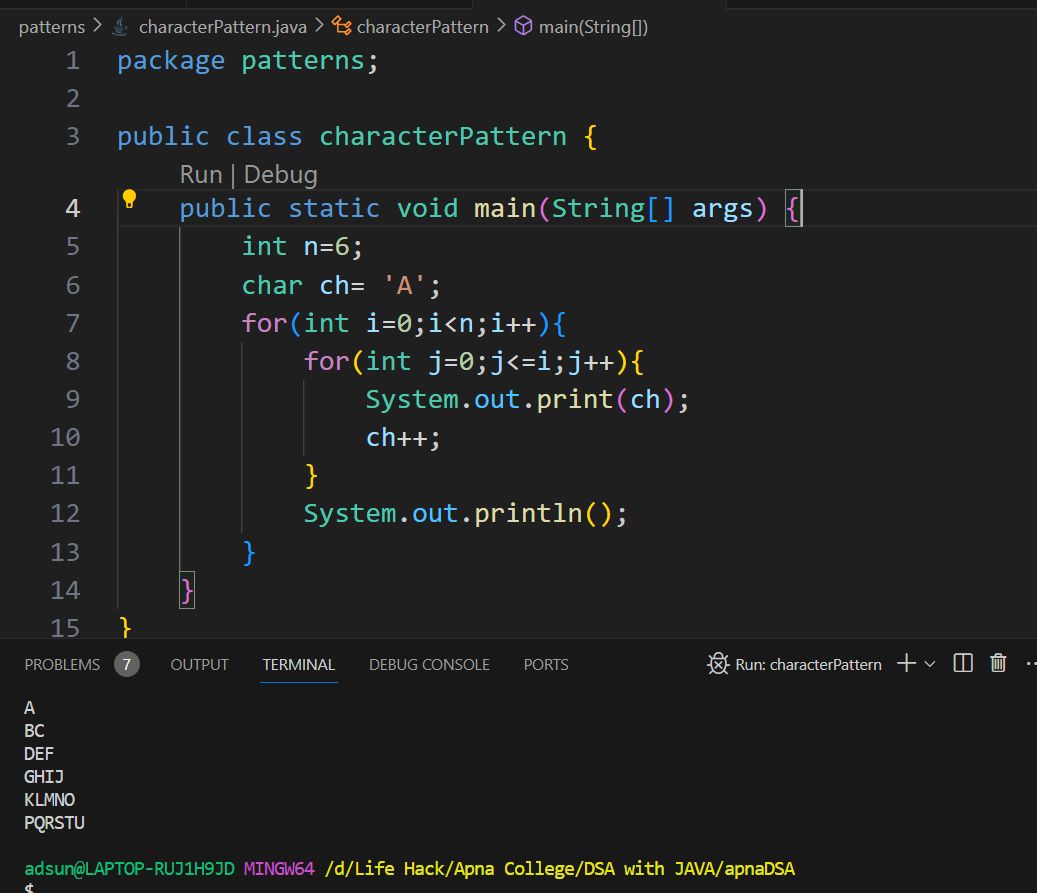Select the TERMINAL tab
Screen dimensions: 1037x893
point(298,664)
